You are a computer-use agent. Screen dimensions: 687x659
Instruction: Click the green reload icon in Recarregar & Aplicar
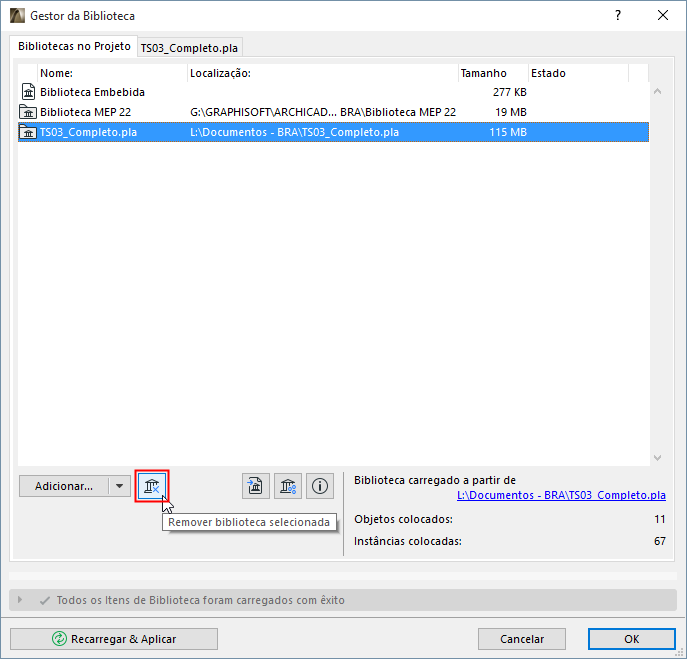click(59, 639)
